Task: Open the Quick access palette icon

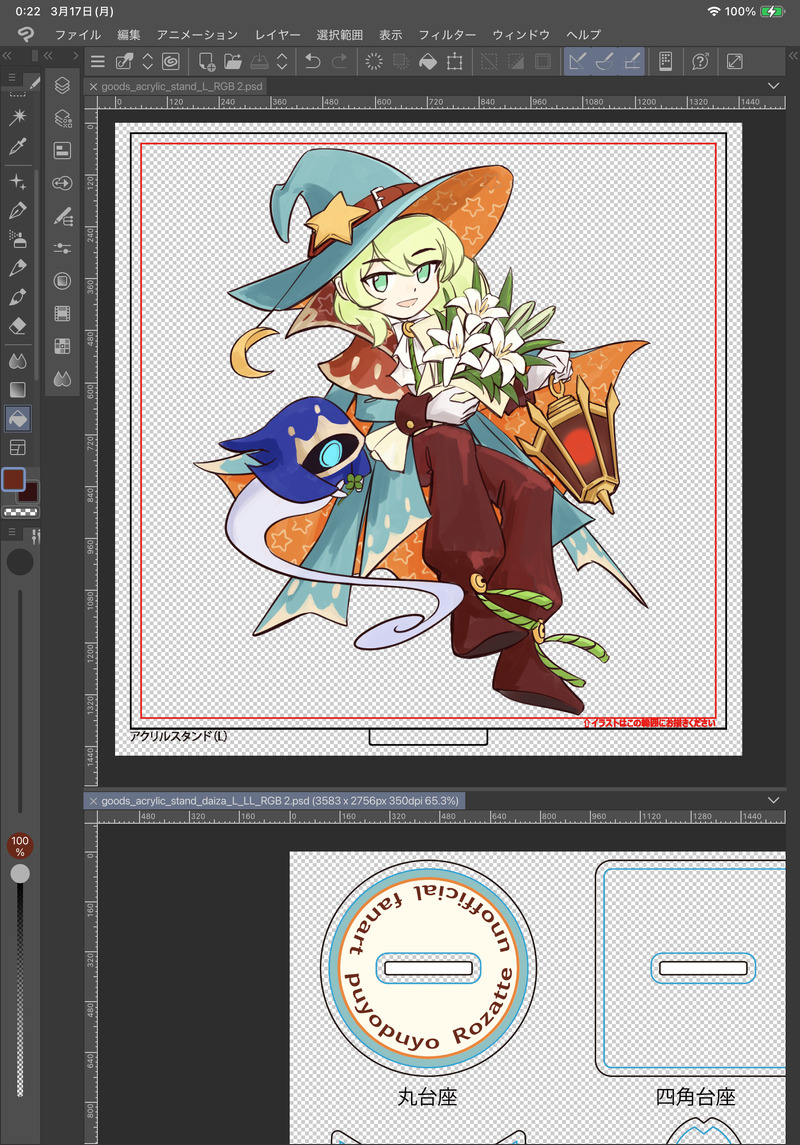Action: pos(62,183)
